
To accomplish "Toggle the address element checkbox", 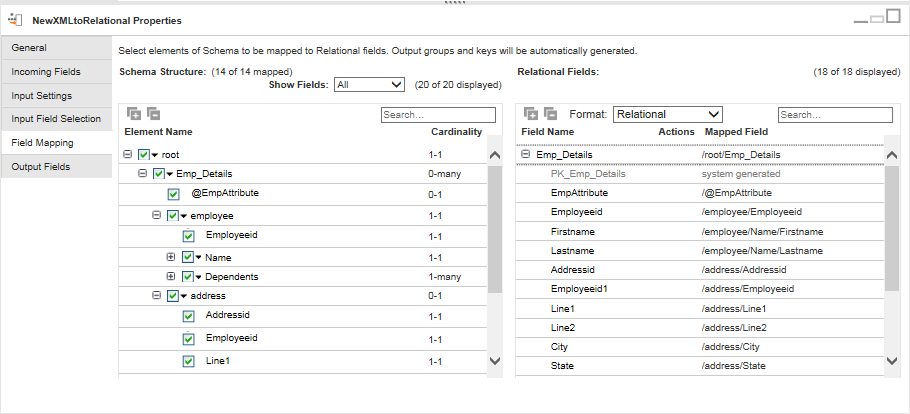I will (x=172, y=296).
